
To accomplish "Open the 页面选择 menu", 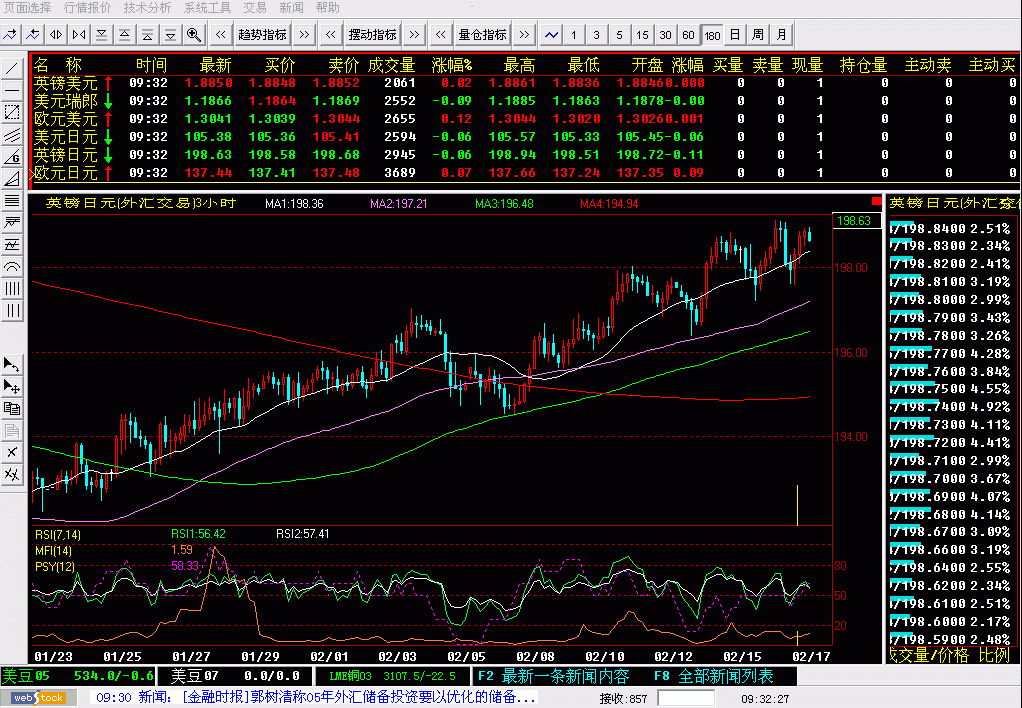I will click(27, 8).
